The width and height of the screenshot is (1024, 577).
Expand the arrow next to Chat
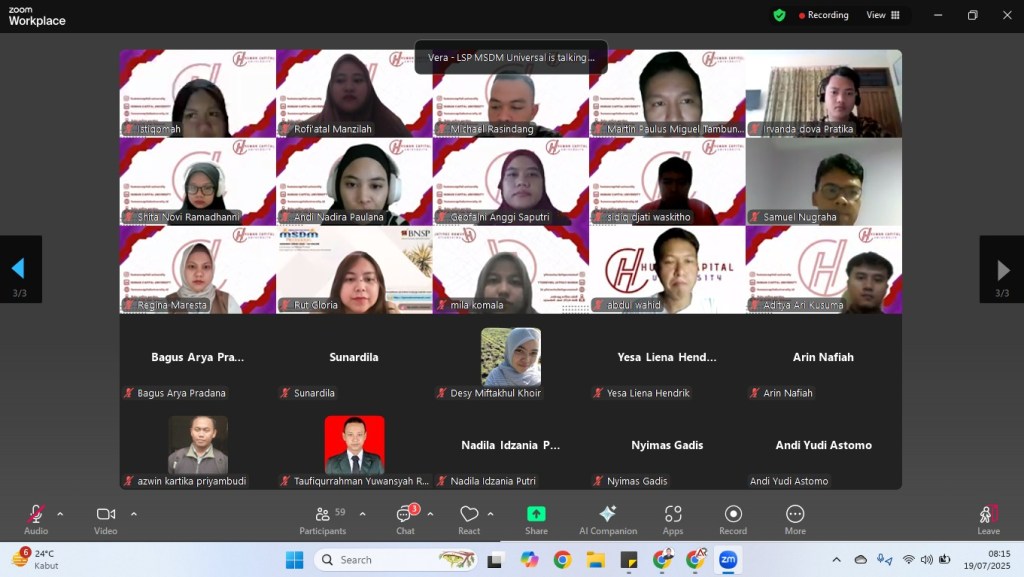tap(430, 514)
